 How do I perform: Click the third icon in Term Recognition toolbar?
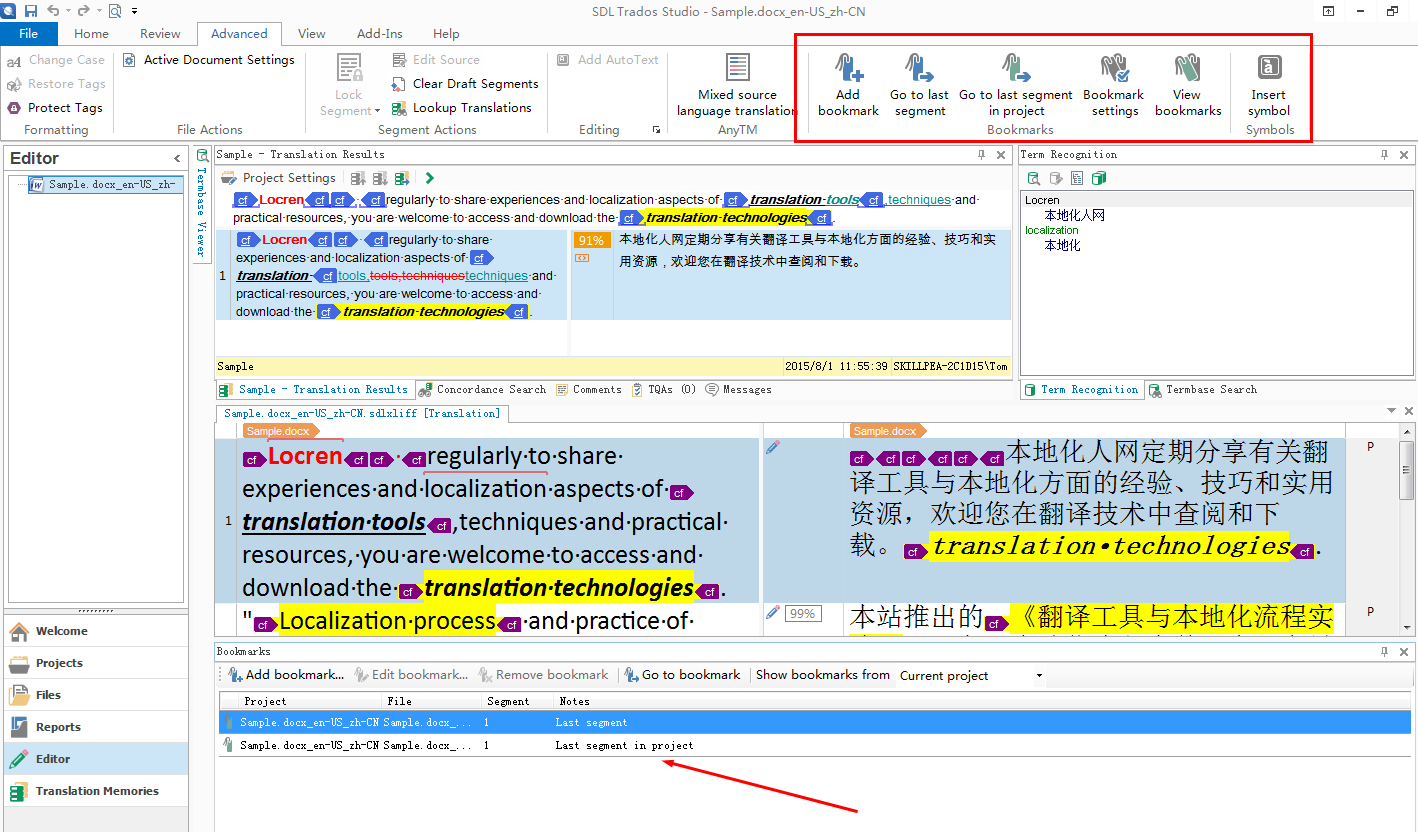[1077, 178]
